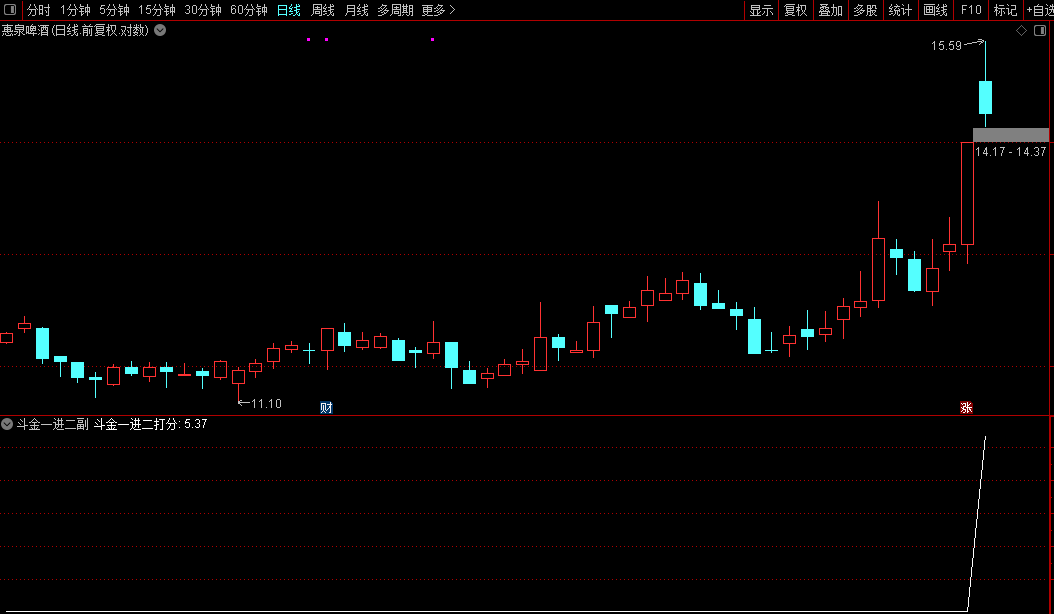Open the 显示 display options
Screen dimensions: 1054x614
point(762,10)
